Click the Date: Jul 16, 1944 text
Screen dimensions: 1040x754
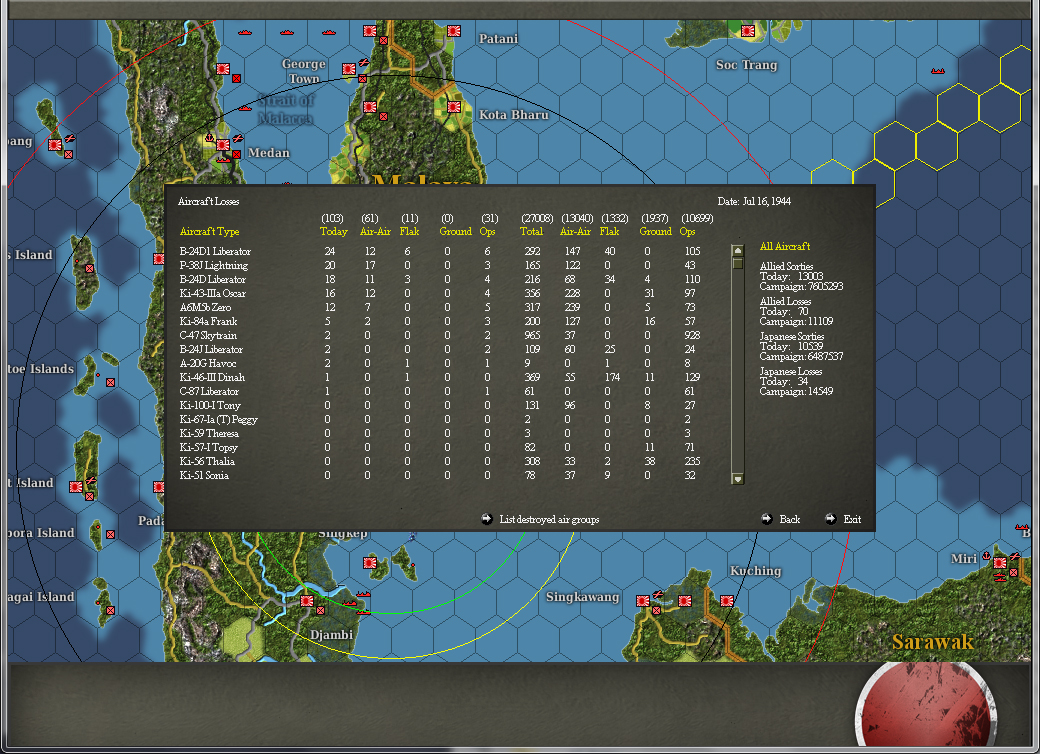point(754,202)
